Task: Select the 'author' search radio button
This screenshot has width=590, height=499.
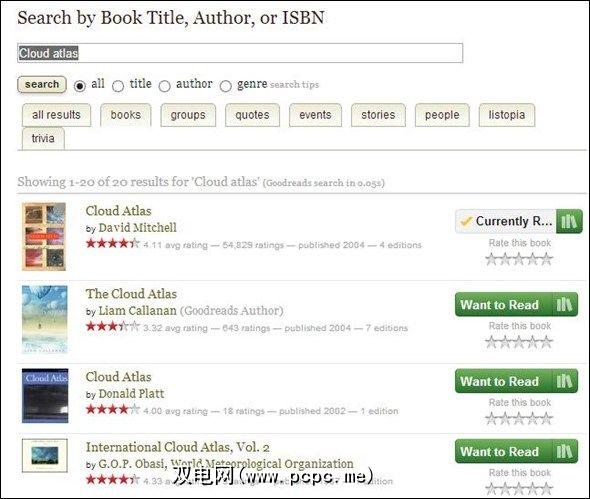Action: click(x=164, y=86)
